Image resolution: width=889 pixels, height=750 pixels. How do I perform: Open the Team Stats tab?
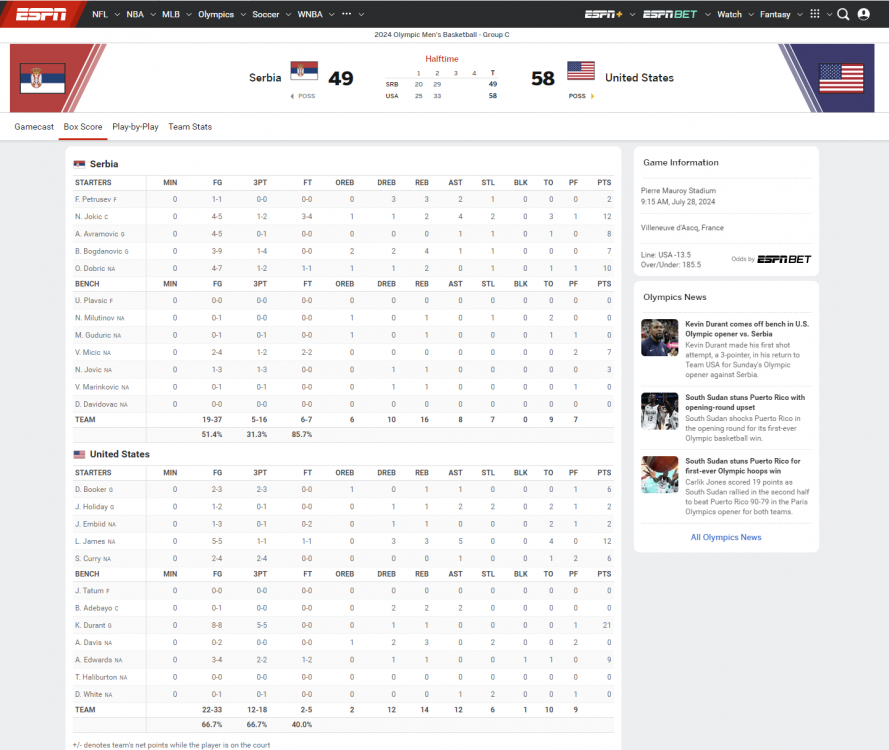coord(190,127)
